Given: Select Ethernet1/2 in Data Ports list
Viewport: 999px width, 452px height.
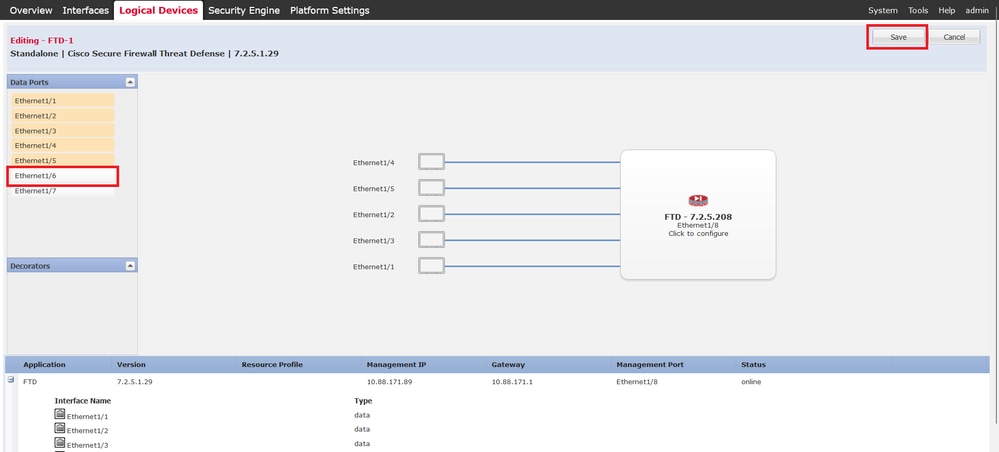Looking at the screenshot, I should (63, 116).
